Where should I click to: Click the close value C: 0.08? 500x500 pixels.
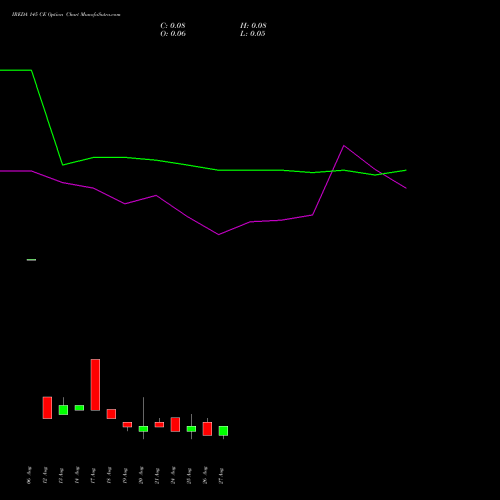pos(173,26)
